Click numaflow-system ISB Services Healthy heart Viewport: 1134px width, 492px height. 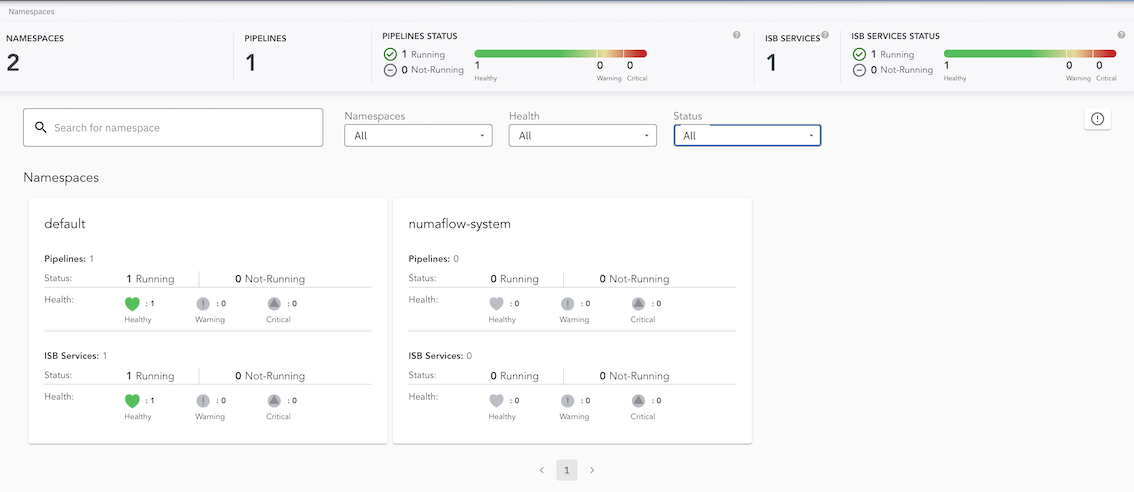click(496, 401)
